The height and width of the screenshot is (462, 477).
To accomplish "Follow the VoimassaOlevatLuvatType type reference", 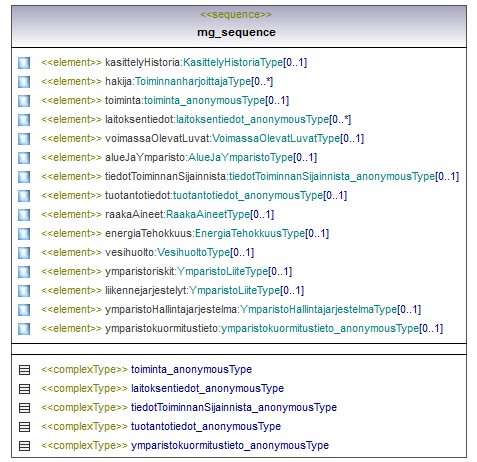I will (x=276, y=138).
